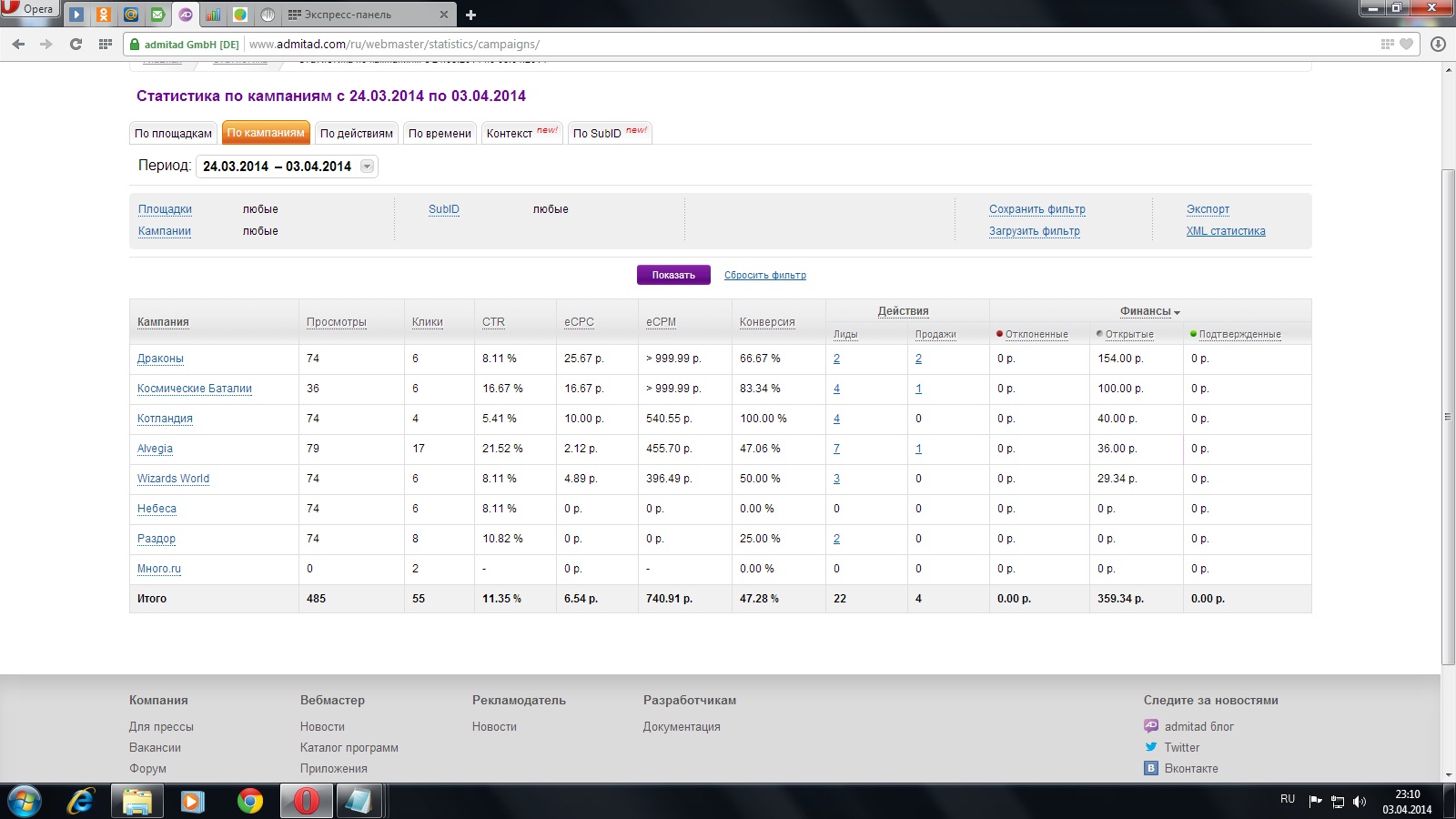Open the По действиям statistics tab
This screenshot has width=1456, height=819.
(356, 133)
